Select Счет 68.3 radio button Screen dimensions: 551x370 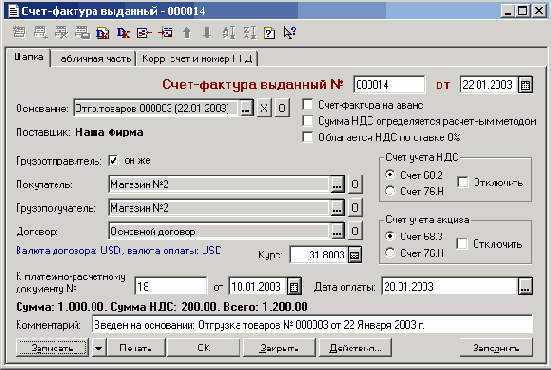tap(390, 236)
